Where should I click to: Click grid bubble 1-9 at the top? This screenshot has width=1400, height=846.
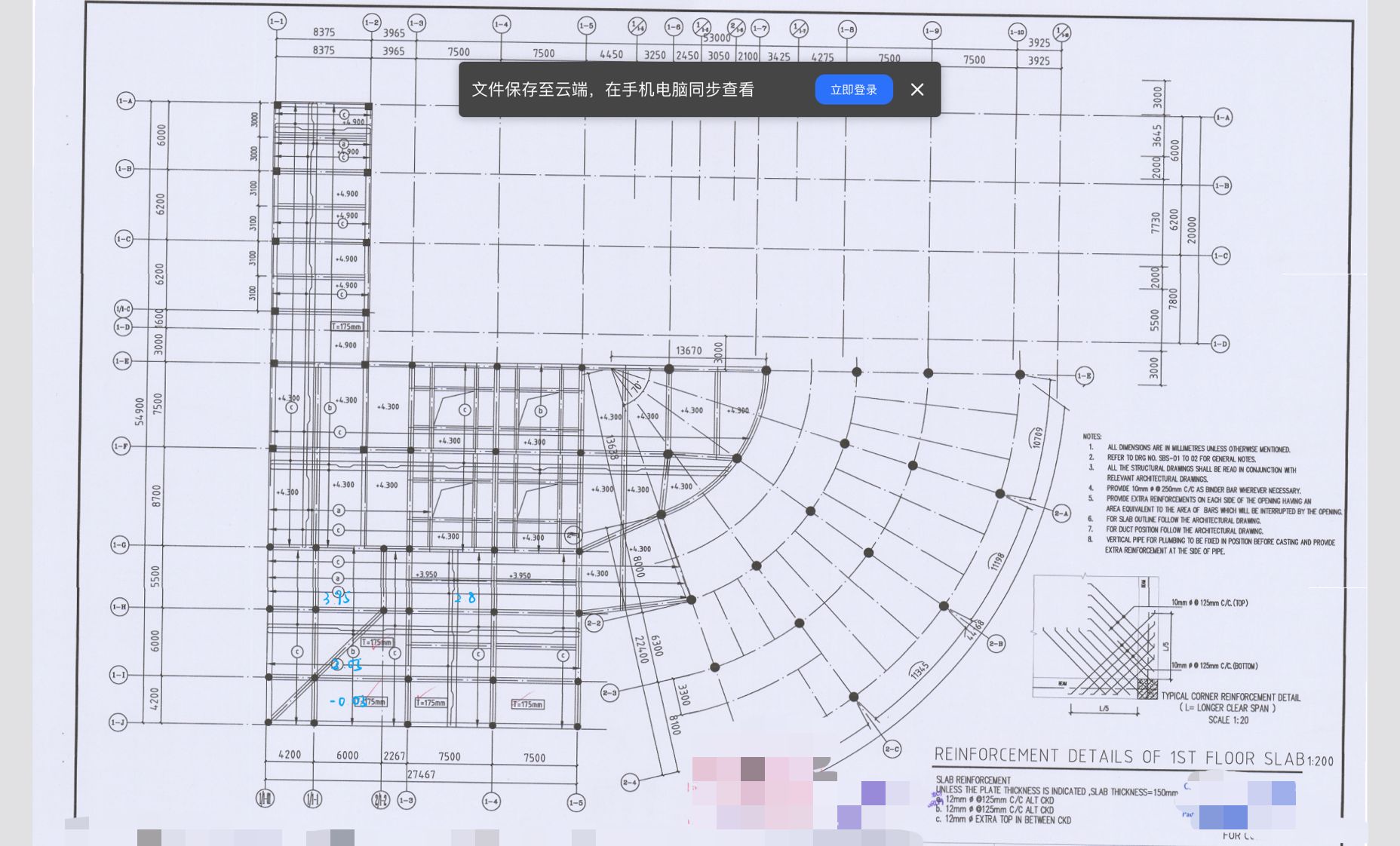[932, 31]
